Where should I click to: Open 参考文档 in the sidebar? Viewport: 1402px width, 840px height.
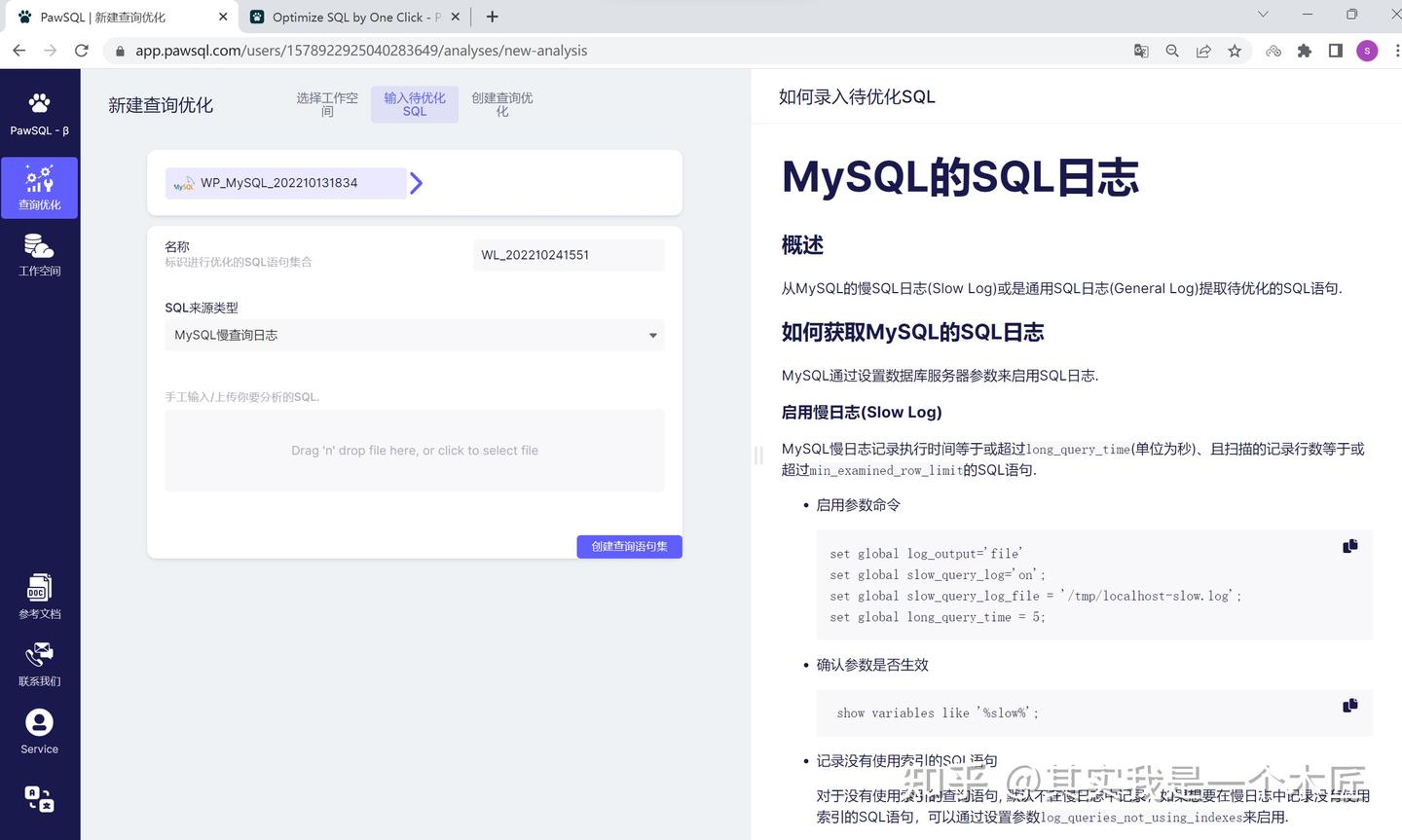[39, 596]
